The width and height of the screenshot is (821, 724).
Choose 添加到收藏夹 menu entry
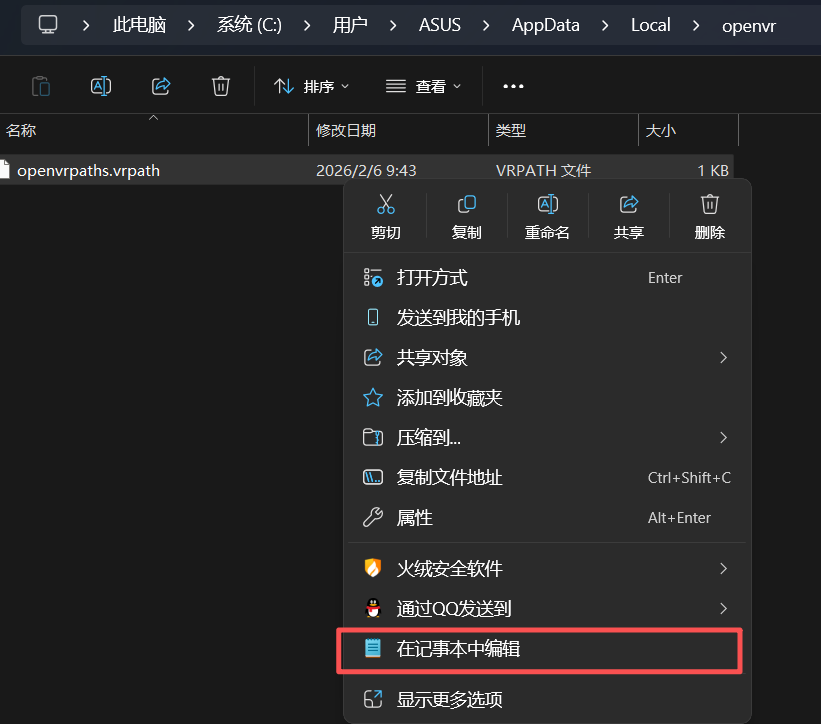(547, 398)
